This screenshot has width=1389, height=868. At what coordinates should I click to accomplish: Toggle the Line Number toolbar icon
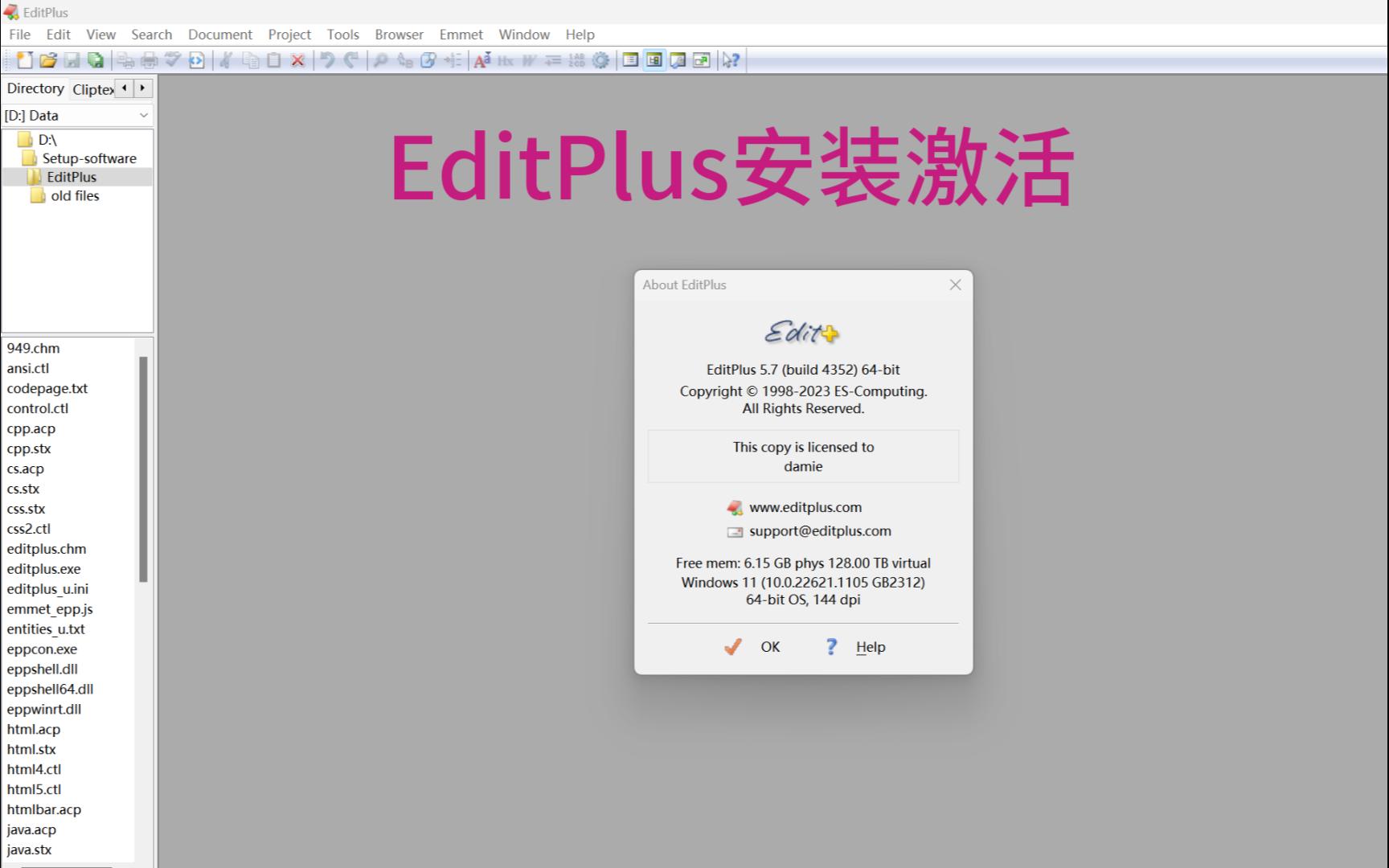(x=576, y=60)
